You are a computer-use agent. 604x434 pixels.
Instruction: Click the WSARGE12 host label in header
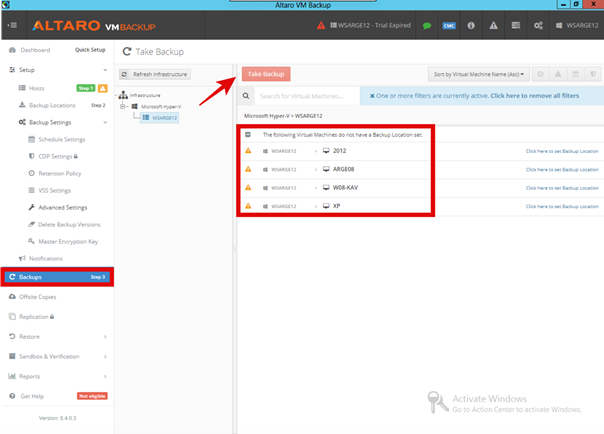(577, 25)
